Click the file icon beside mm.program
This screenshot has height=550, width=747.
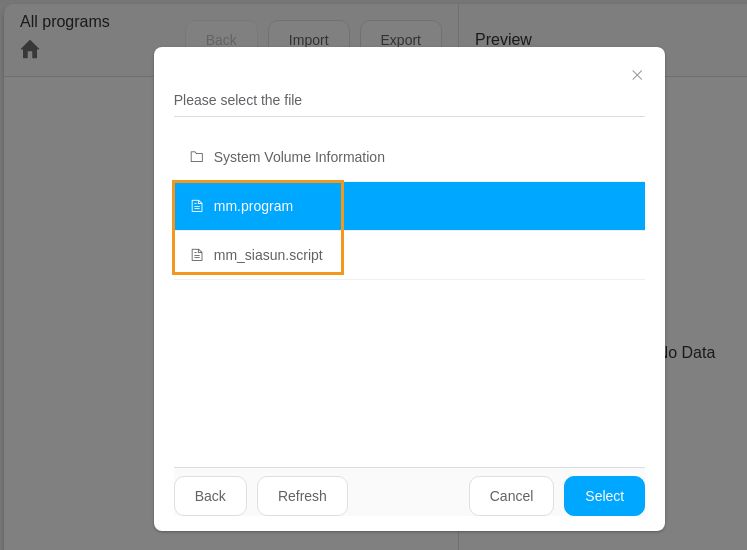[x=197, y=206]
